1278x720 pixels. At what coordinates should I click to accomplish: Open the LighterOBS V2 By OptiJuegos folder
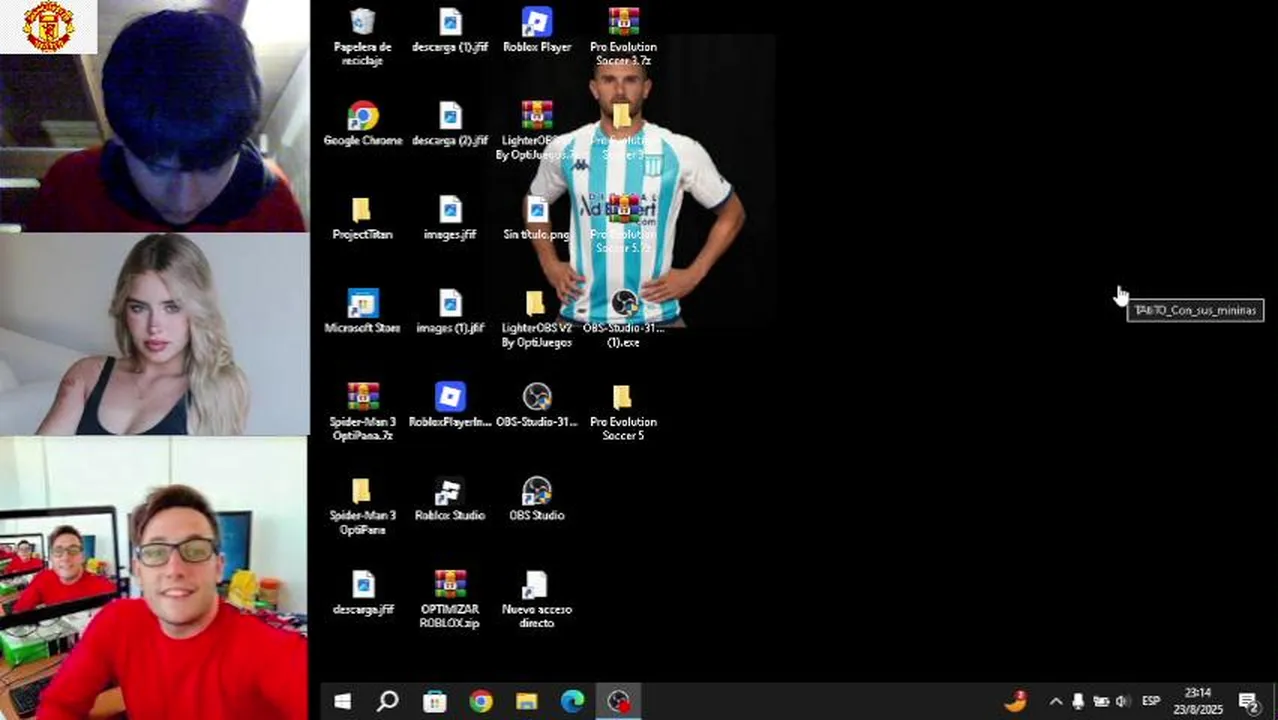(537, 318)
